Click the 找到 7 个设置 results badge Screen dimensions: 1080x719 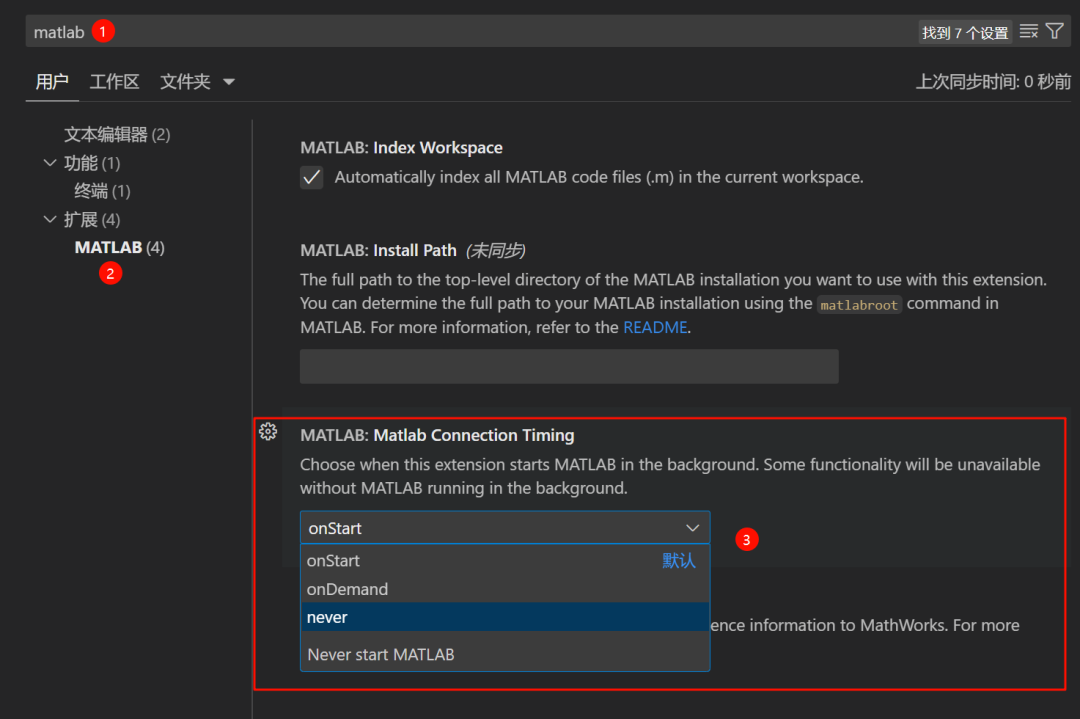(965, 32)
